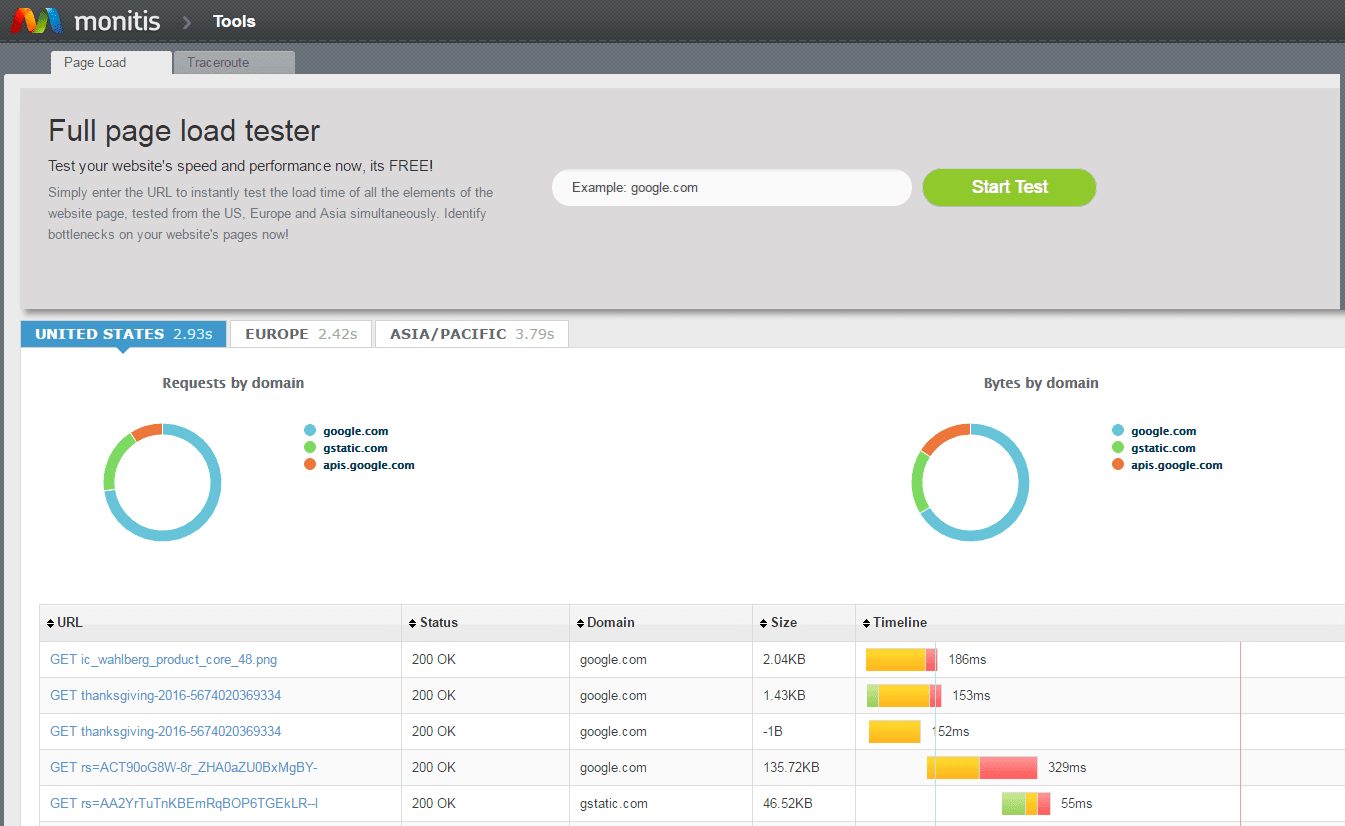
Task: Open GET rs=AA2YrTuTnKBEmRqBOP6TGEkLR link
Action: [x=184, y=804]
